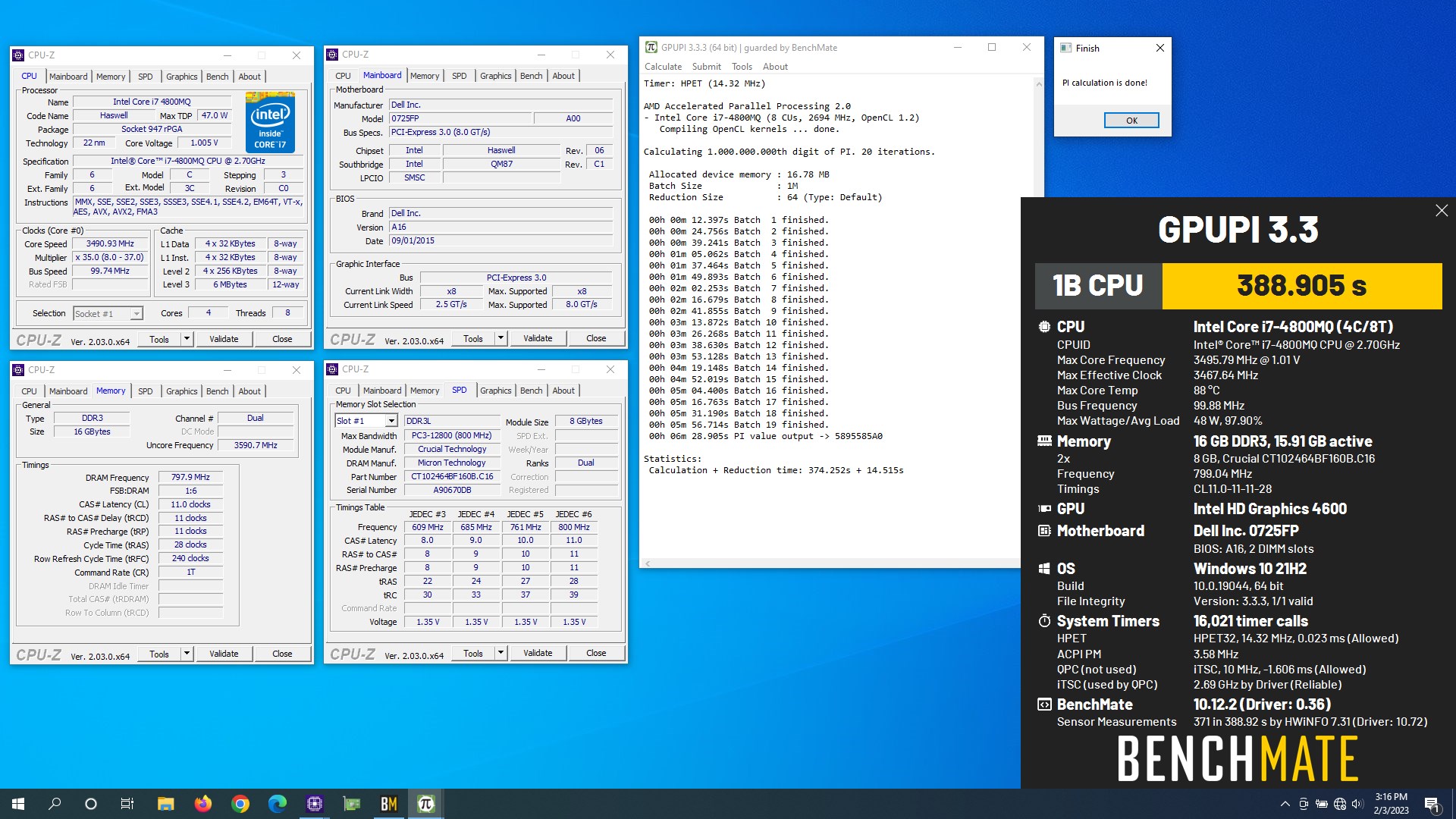Click Core Speed value 3490.93 MHz
The height and width of the screenshot is (819, 1456).
(110, 244)
